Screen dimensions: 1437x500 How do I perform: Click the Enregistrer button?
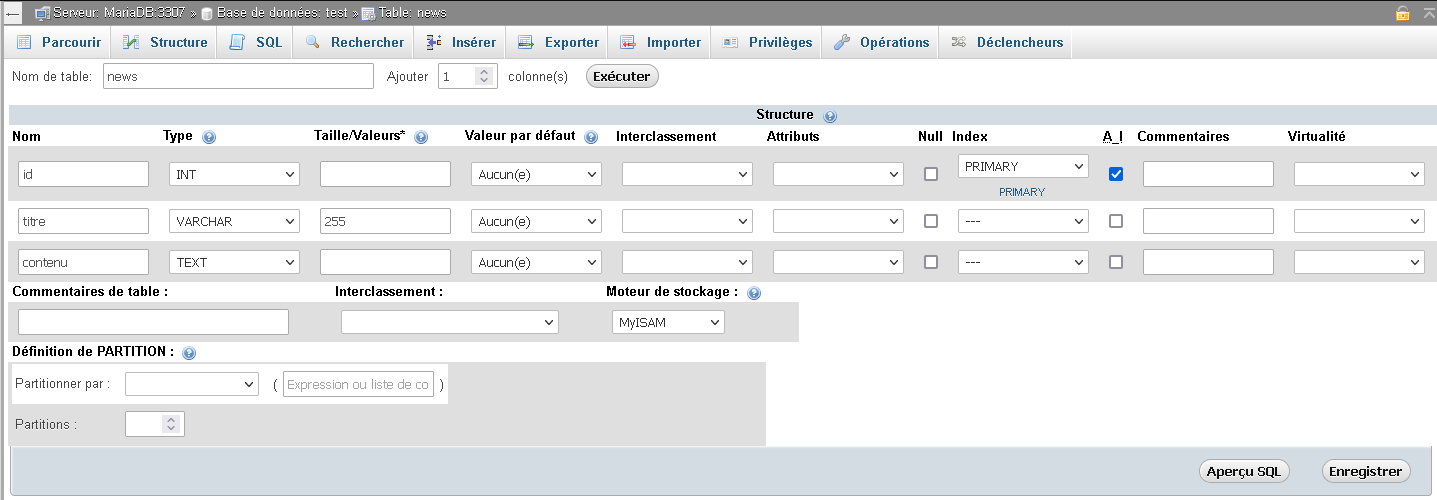[x=1366, y=471]
